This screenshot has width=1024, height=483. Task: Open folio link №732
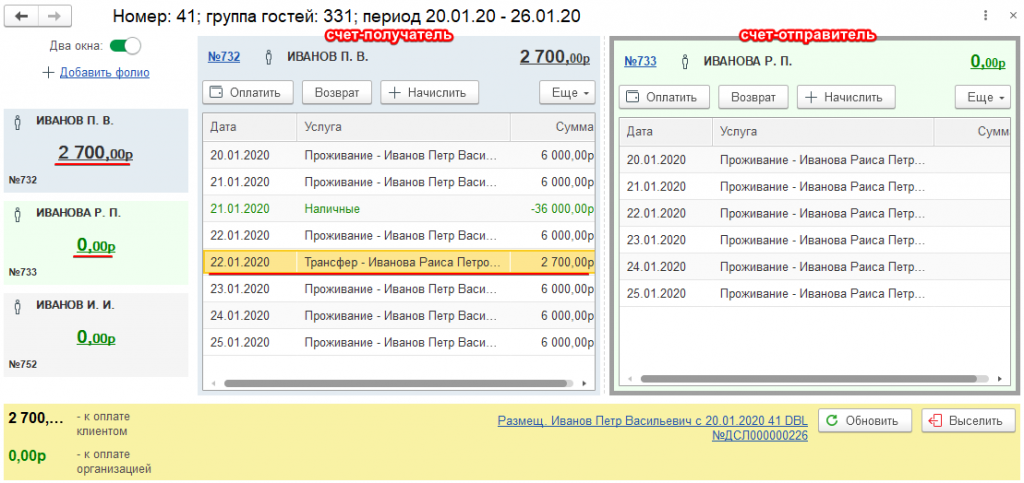(223, 57)
